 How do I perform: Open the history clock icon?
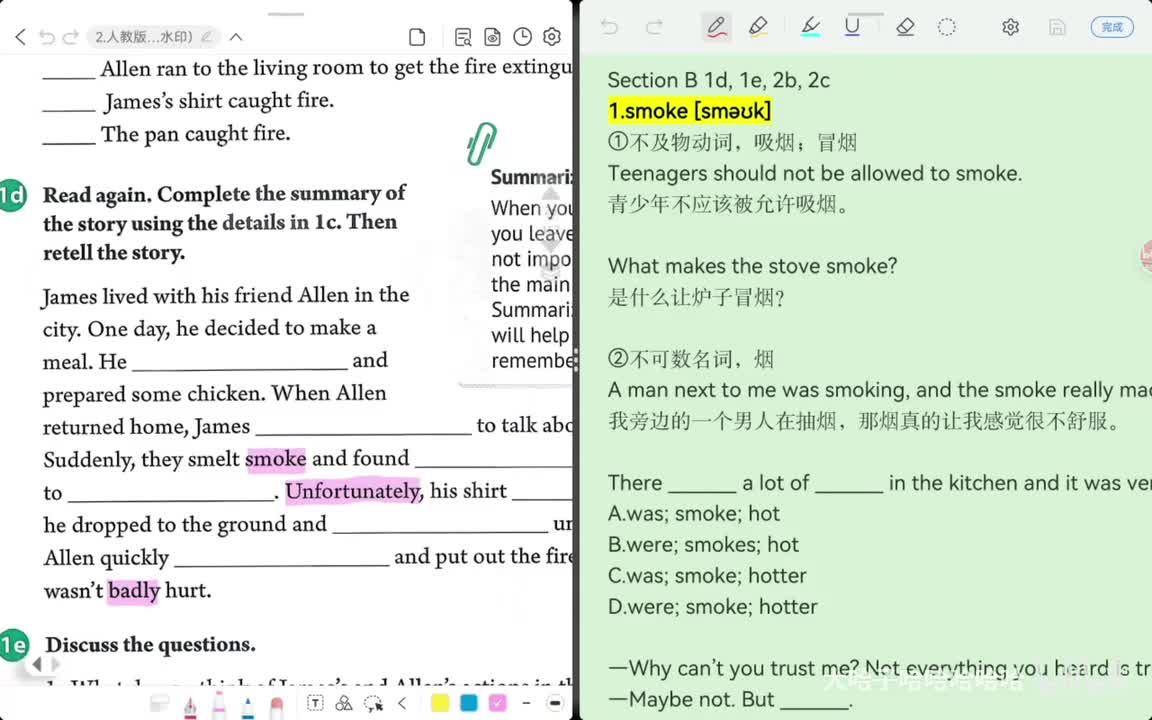point(522,37)
